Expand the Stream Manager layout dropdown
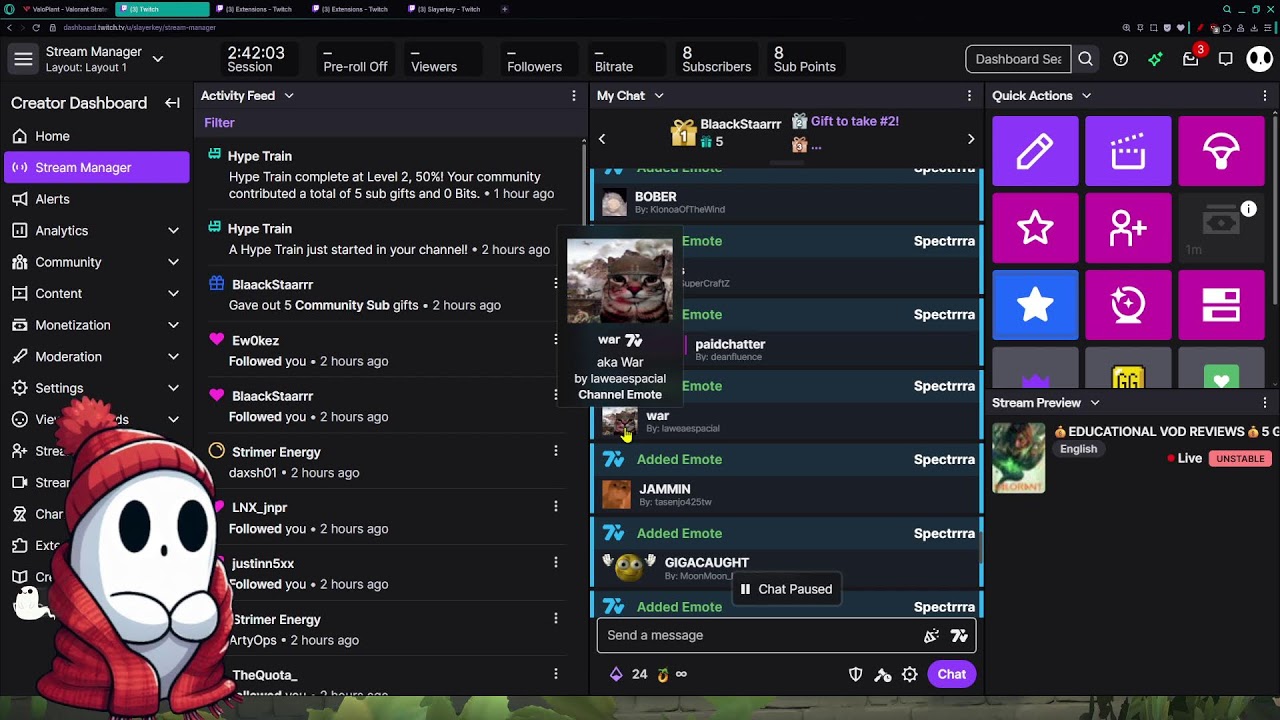 coord(158,60)
